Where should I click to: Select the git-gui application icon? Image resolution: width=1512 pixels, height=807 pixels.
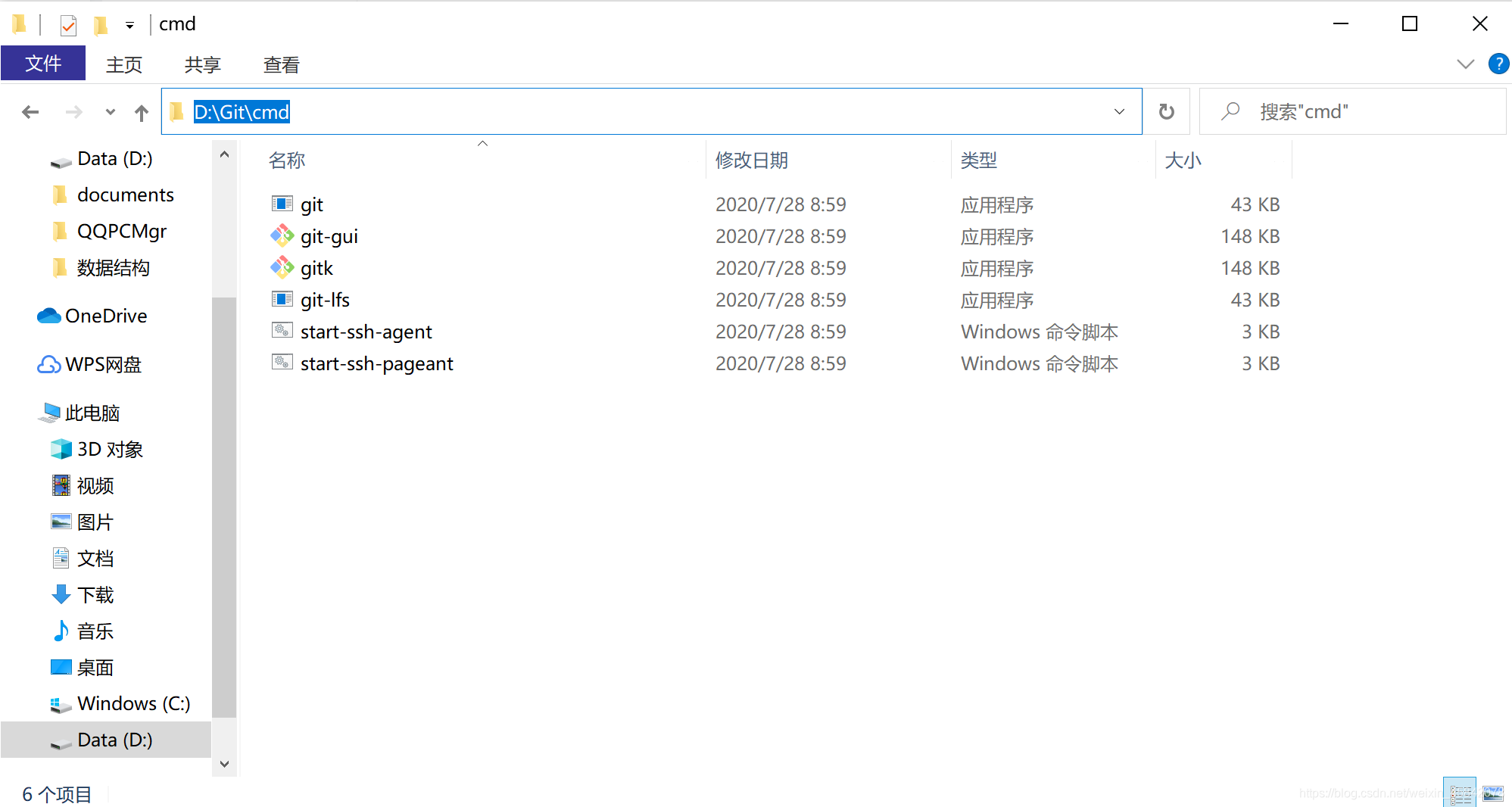tap(282, 235)
